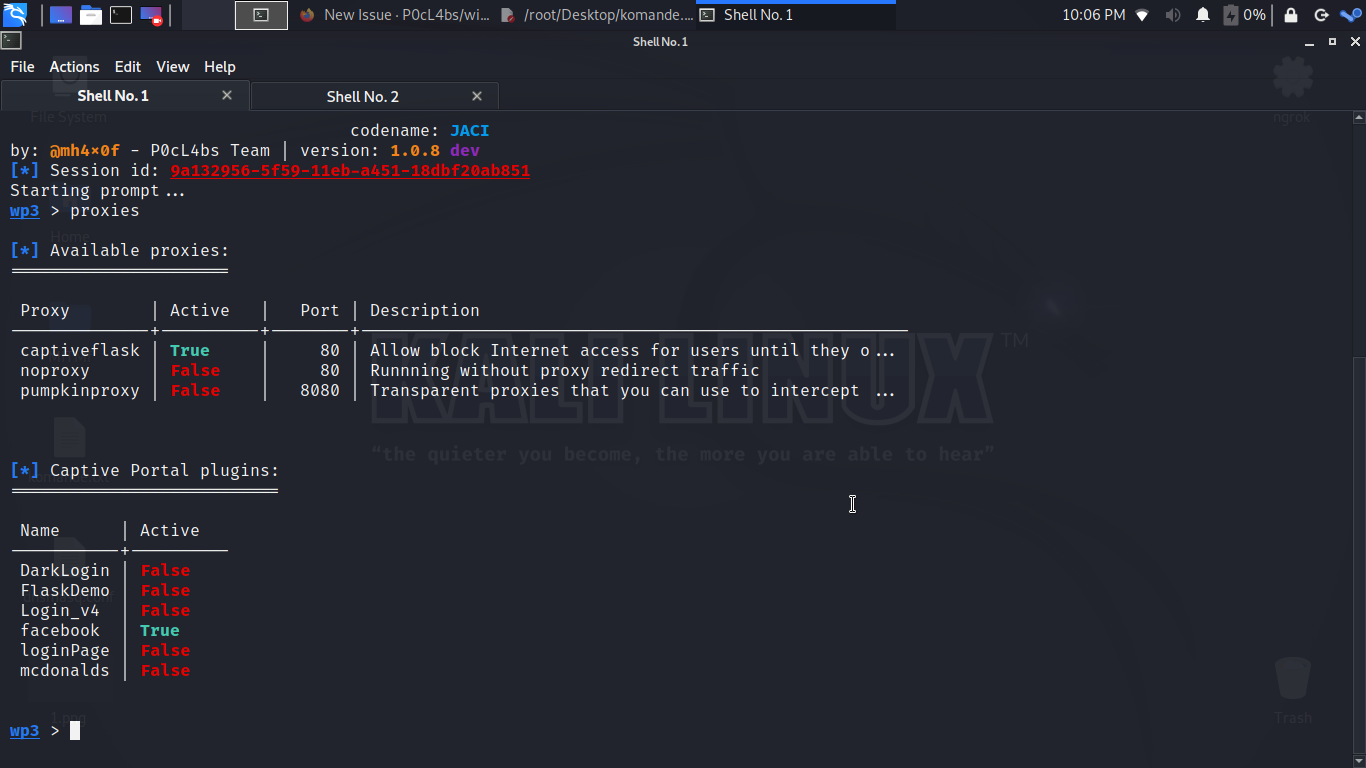Open the folder shortcut on the taskbar
Screen dimensions: 1366x768
pyautogui.click(x=90, y=15)
